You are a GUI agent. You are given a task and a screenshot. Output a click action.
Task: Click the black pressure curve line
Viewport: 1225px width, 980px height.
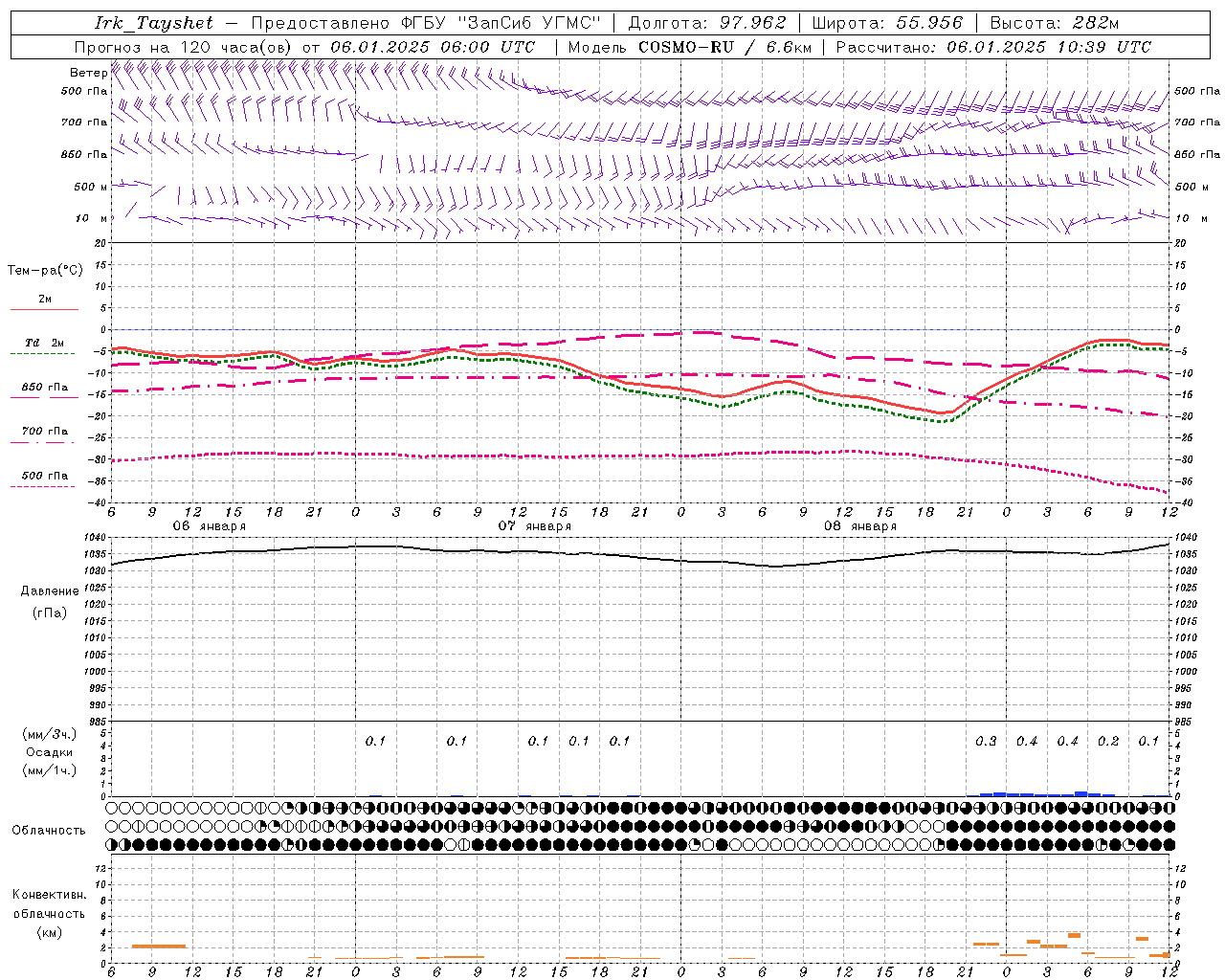[x=639, y=557]
